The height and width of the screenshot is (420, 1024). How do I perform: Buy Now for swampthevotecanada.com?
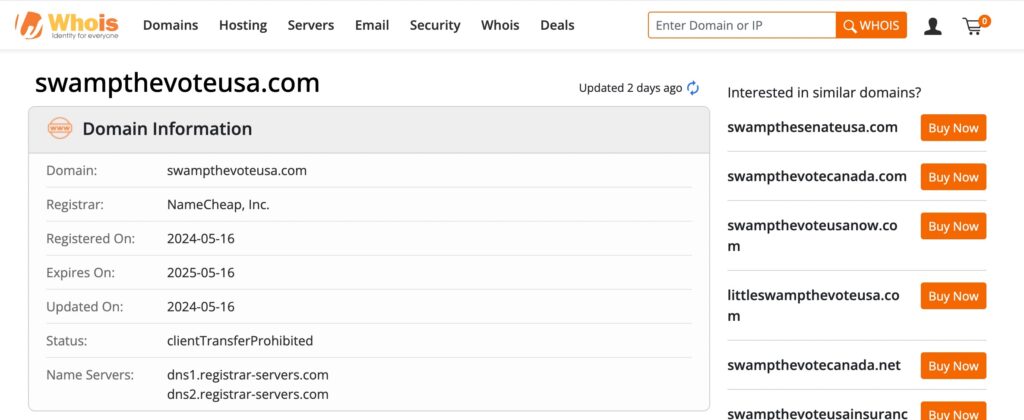point(953,177)
